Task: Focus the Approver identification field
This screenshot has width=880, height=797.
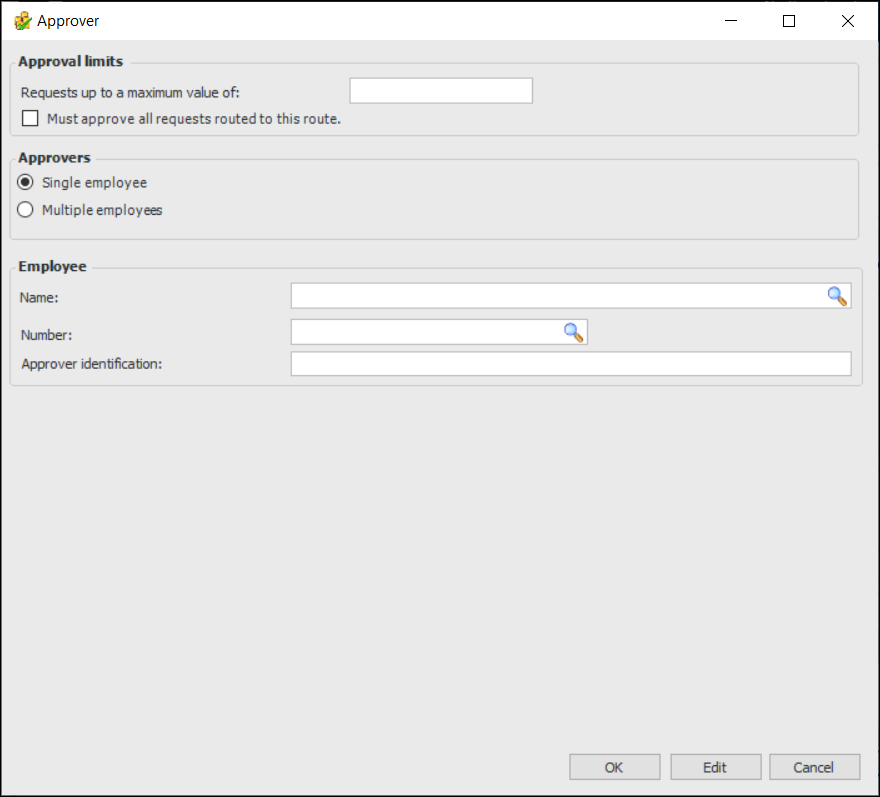Action: tap(571, 364)
